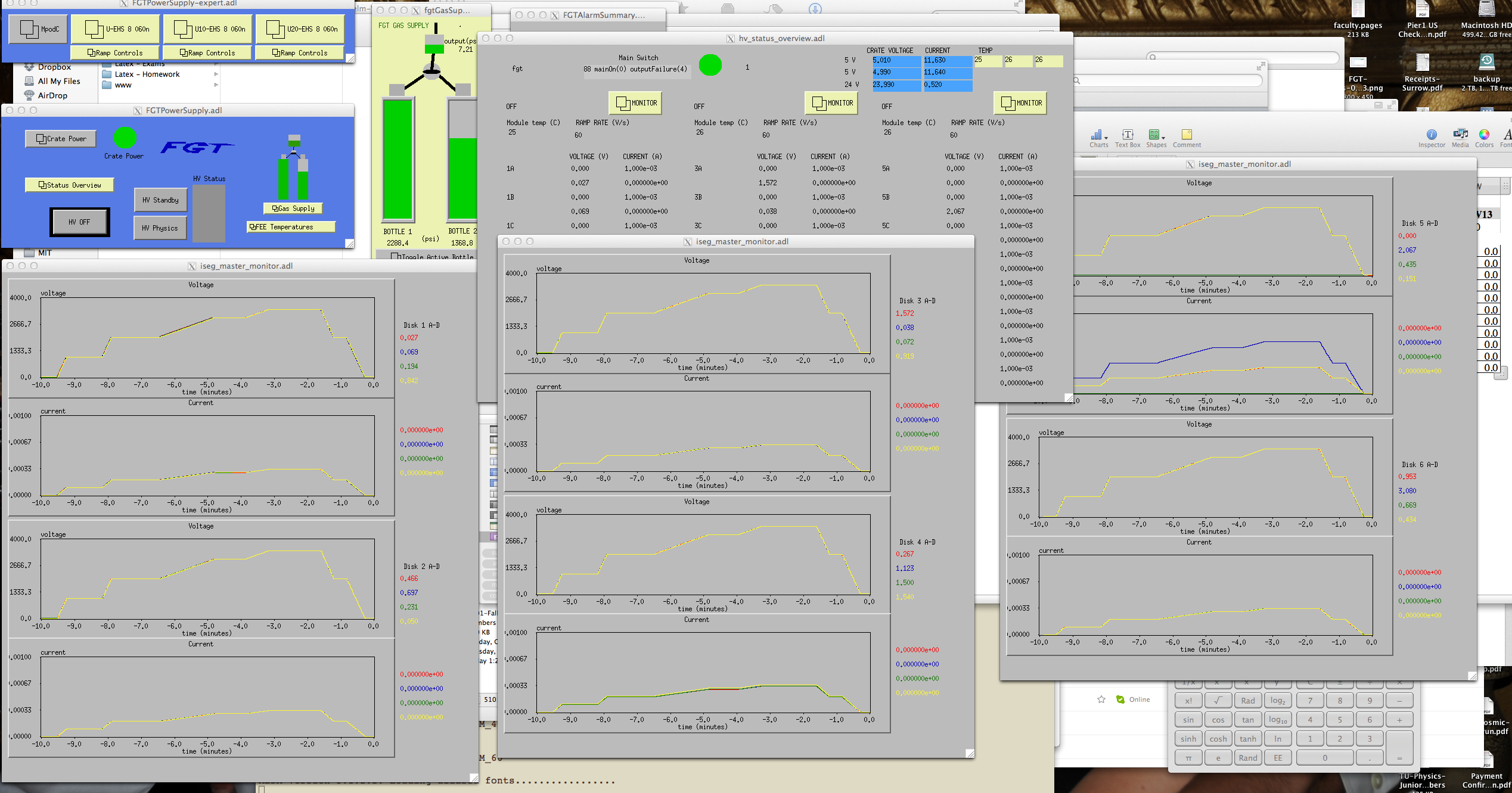Open the Media browser
This screenshot has height=793, width=1512.
[1460, 138]
